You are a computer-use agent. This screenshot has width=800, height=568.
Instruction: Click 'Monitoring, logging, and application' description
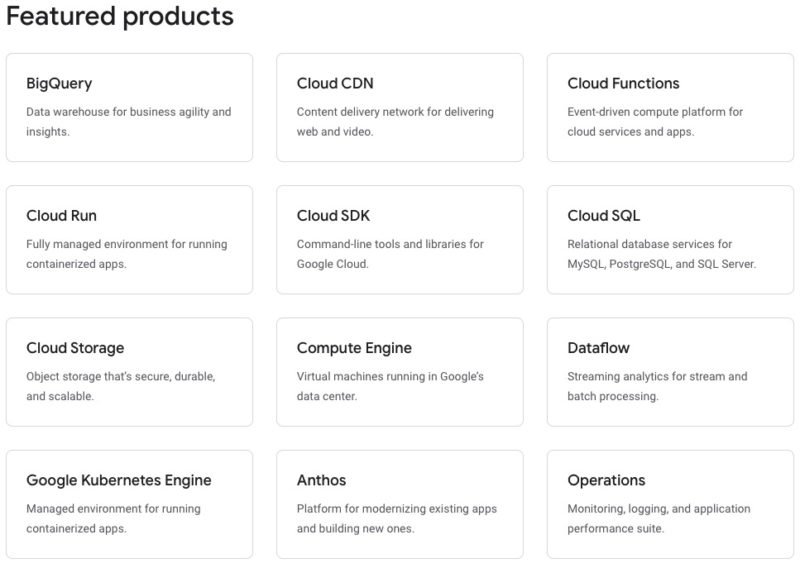[x=659, y=518]
